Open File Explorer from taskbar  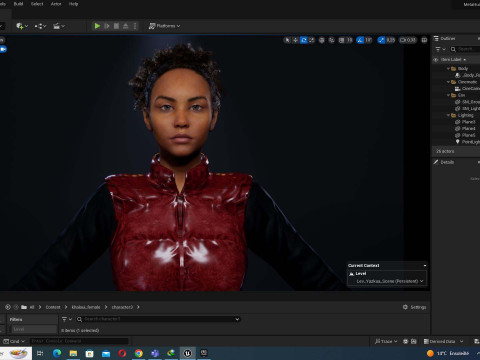click(x=73, y=353)
